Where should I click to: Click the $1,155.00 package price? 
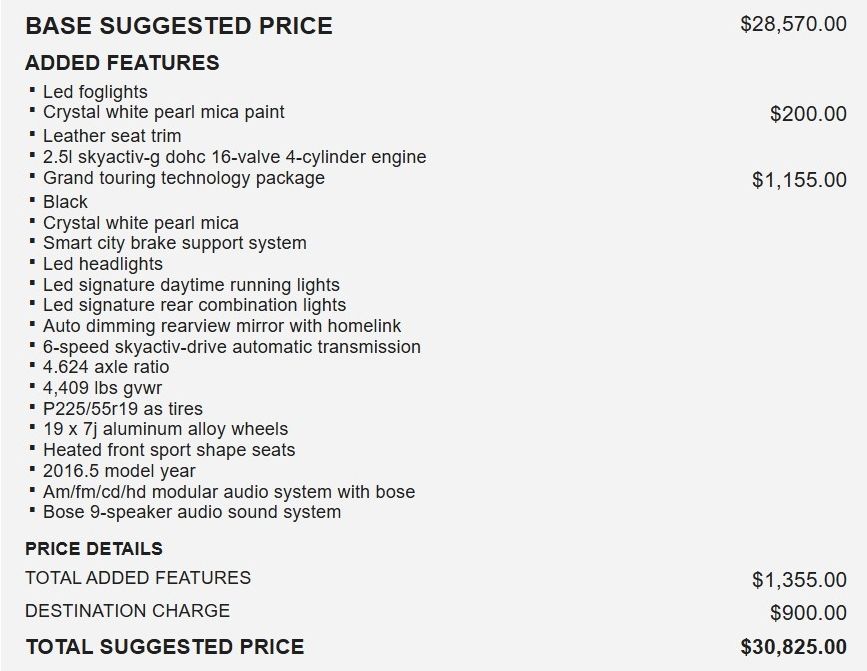tap(800, 180)
